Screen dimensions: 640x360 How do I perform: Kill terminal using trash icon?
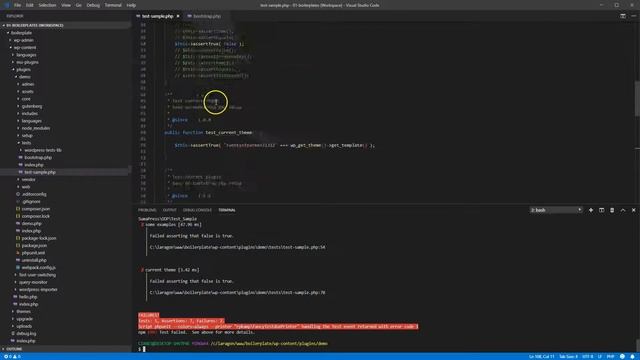tap(612, 210)
